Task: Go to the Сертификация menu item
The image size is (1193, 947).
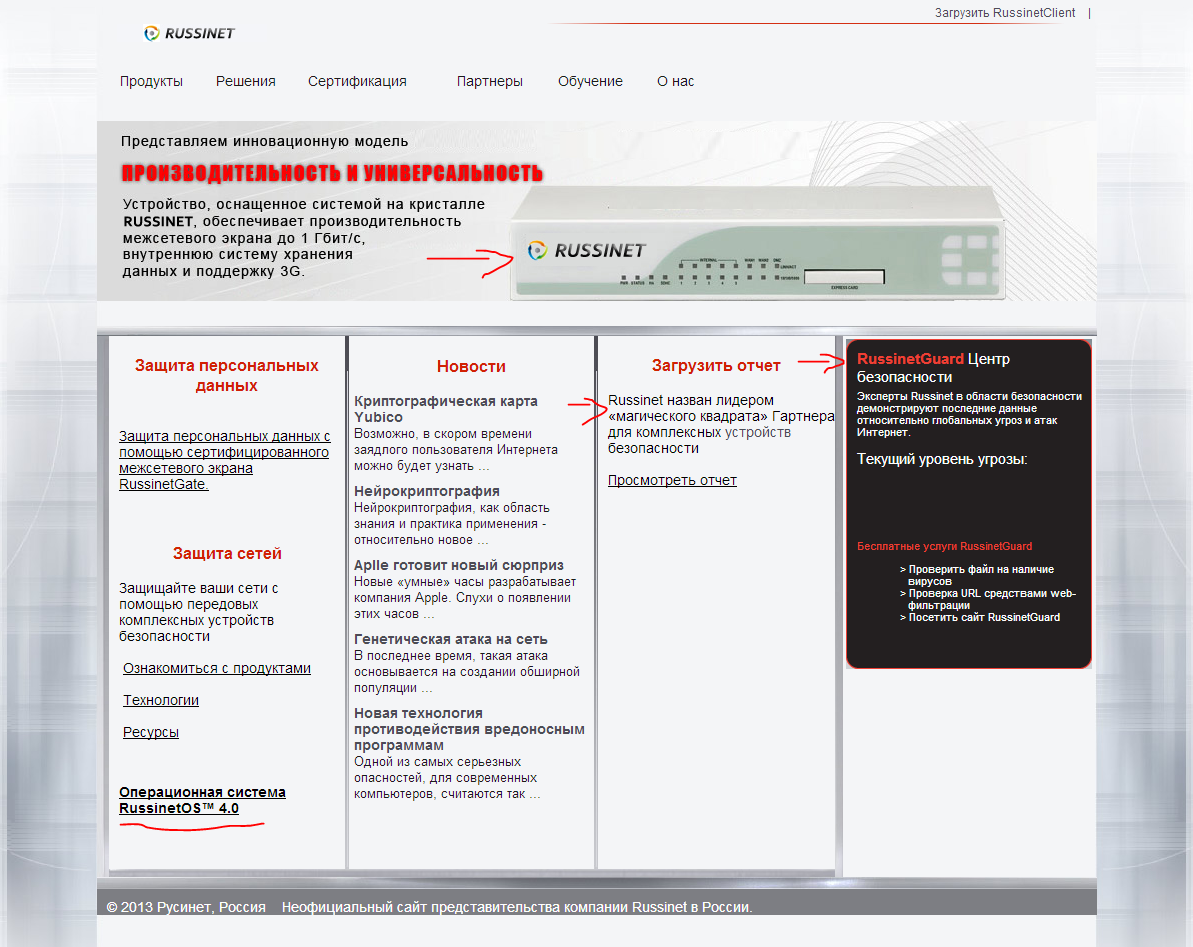Action: coord(357,81)
